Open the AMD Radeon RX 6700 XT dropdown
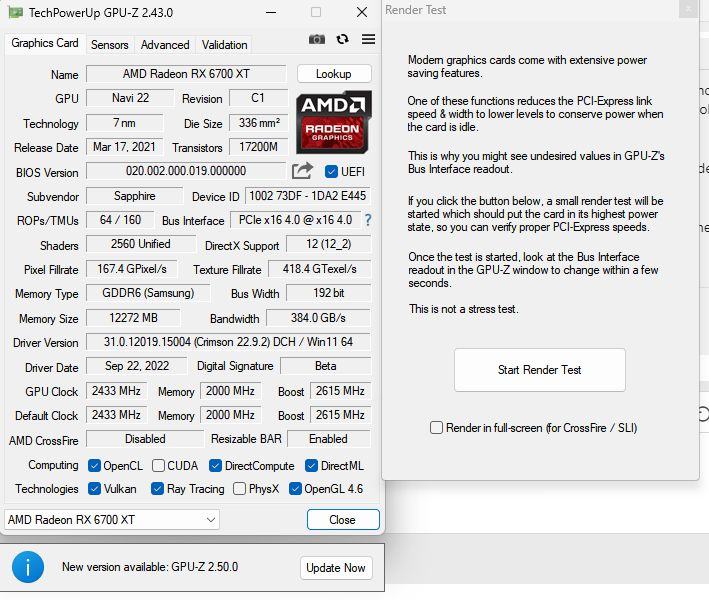 pyautogui.click(x=112, y=520)
